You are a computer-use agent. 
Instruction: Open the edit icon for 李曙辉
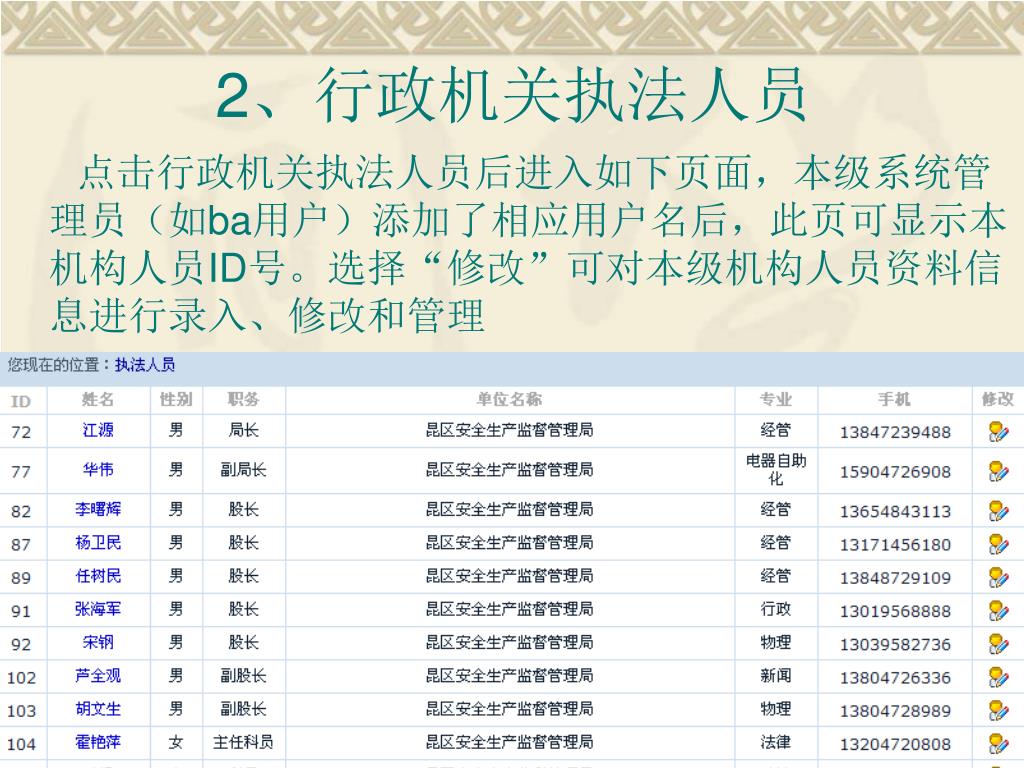pyautogui.click(x=998, y=511)
